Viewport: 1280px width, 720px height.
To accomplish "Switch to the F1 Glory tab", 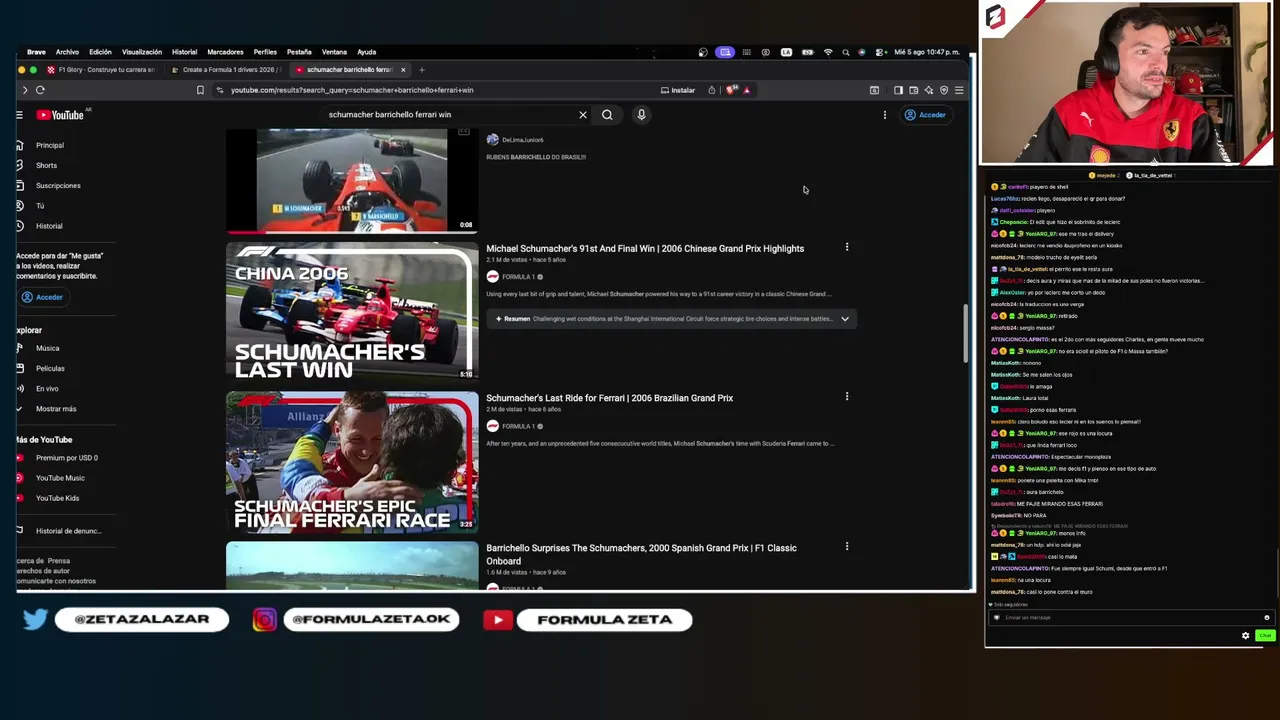I will pyautogui.click(x=101, y=70).
